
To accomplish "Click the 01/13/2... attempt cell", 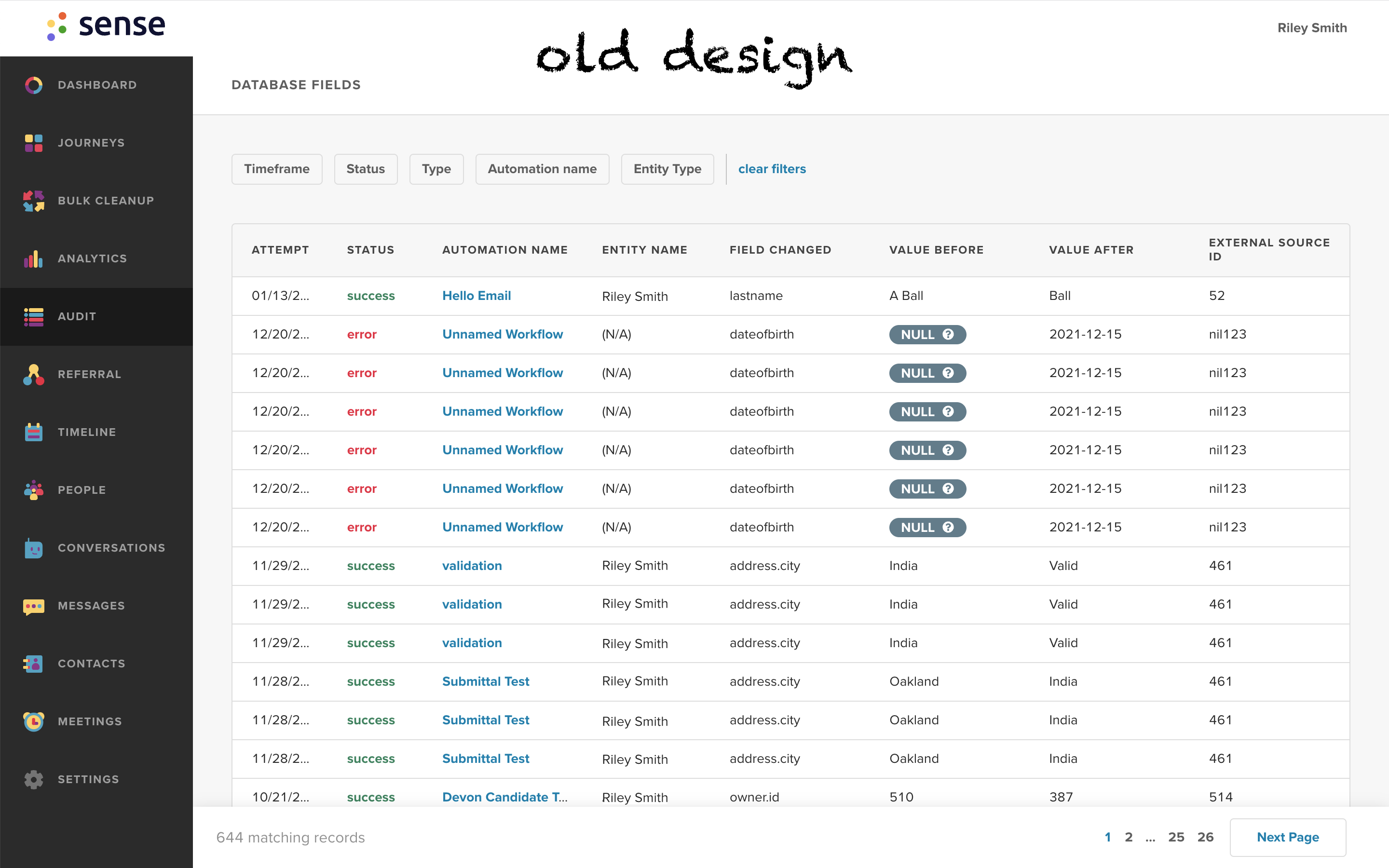I will pos(280,296).
